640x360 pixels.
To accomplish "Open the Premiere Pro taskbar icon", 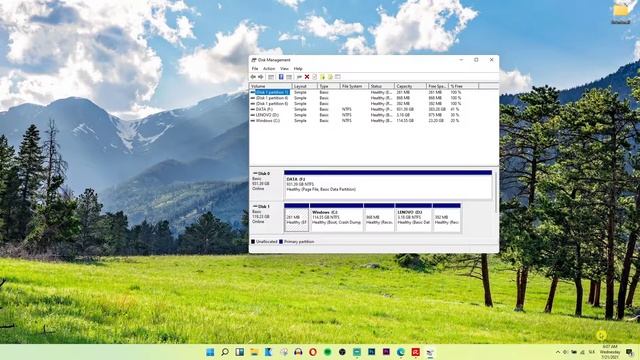I will pyautogui.click(x=386, y=352).
